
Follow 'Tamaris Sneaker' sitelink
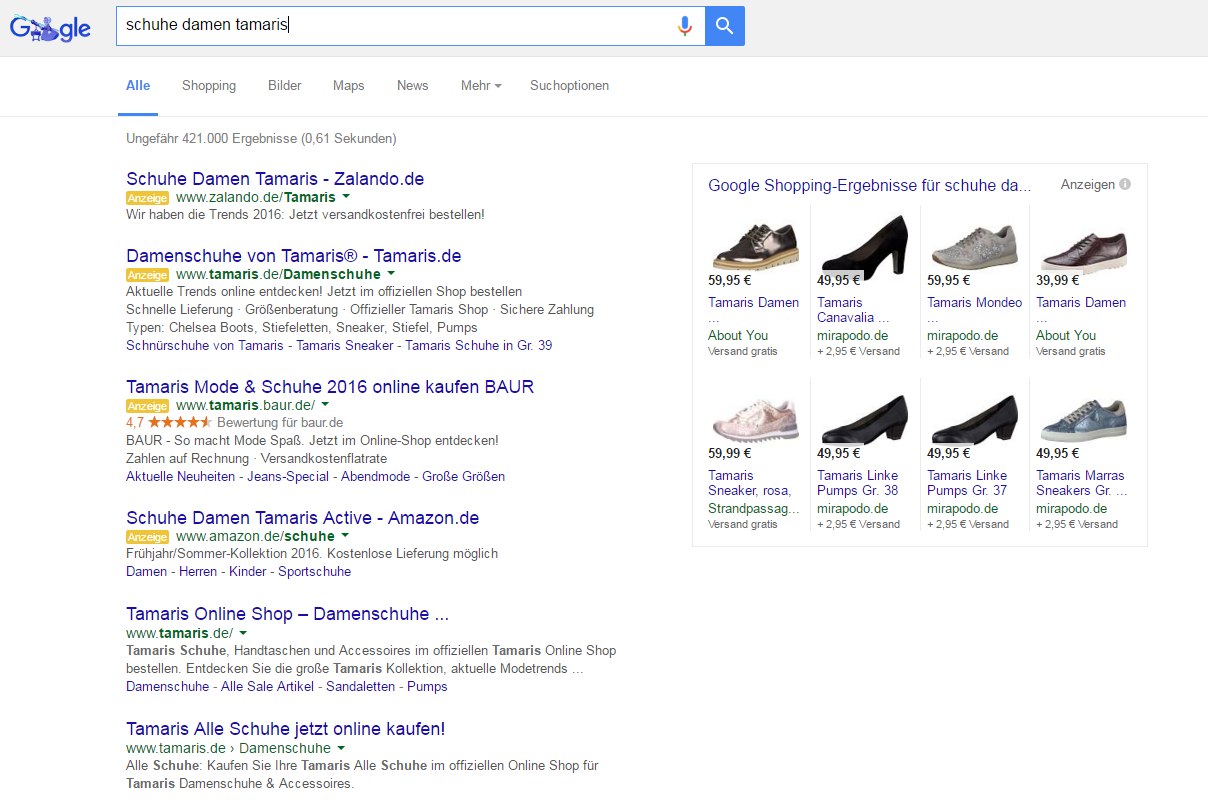tap(345, 345)
